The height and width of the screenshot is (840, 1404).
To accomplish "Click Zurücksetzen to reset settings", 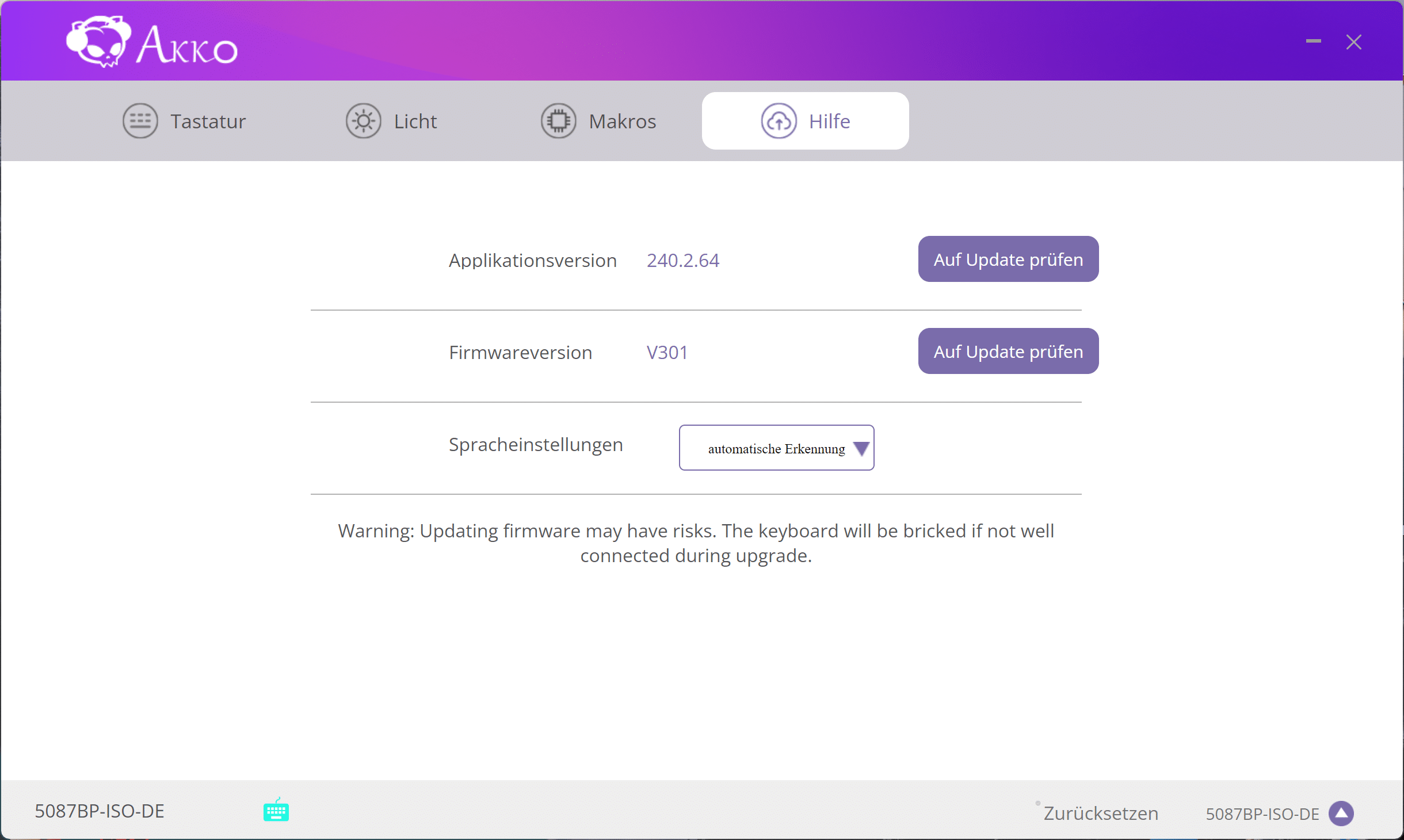I will (1100, 813).
